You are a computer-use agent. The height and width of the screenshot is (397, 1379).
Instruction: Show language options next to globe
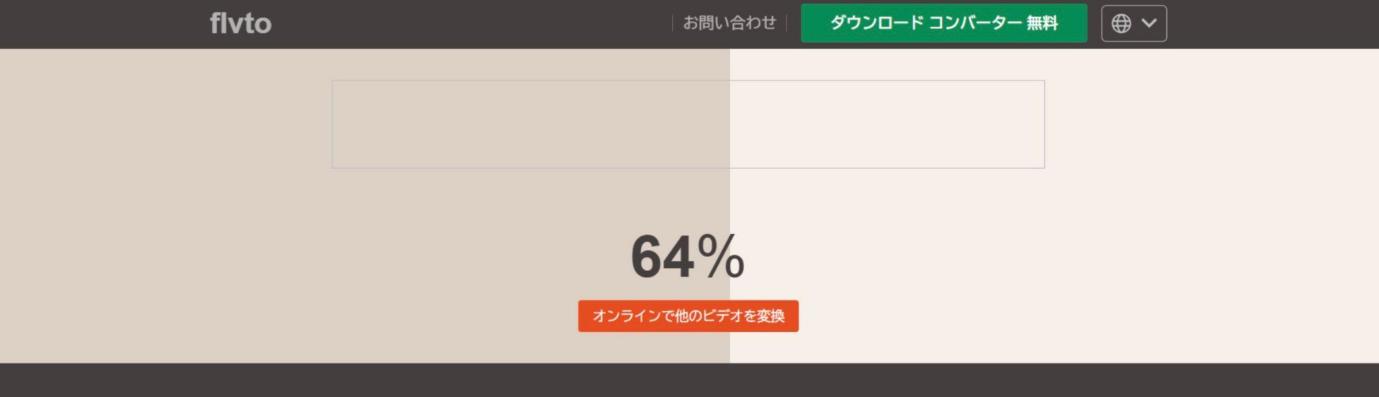[1149, 24]
